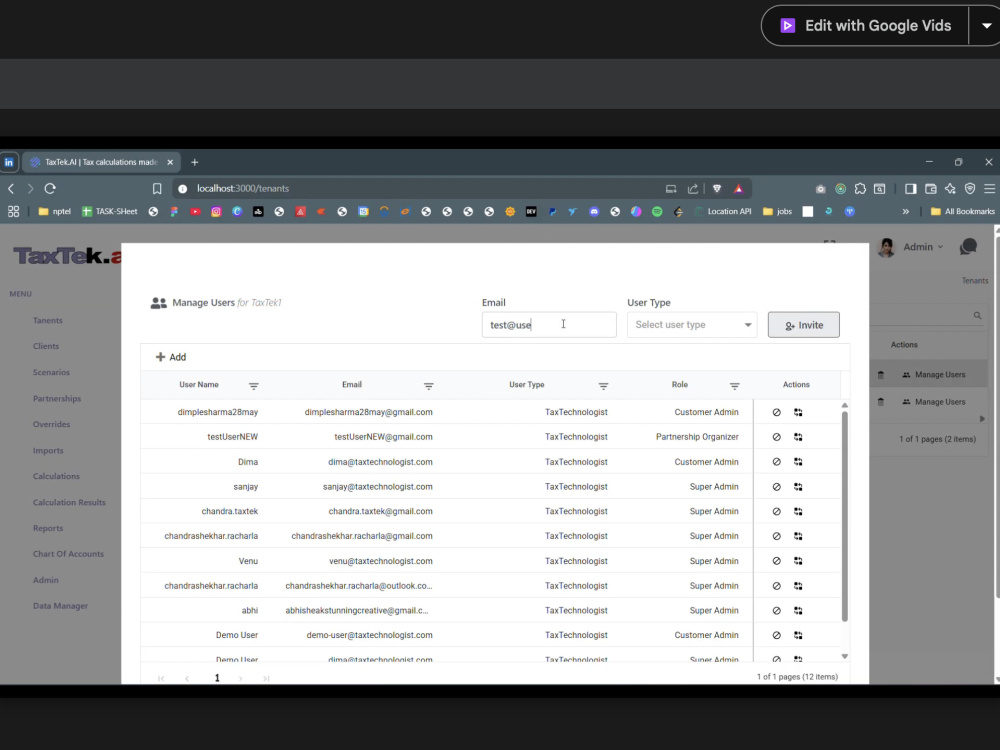The image size is (1000, 750).
Task: Go to Data Manager in the sidebar
Action: click(61, 606)
